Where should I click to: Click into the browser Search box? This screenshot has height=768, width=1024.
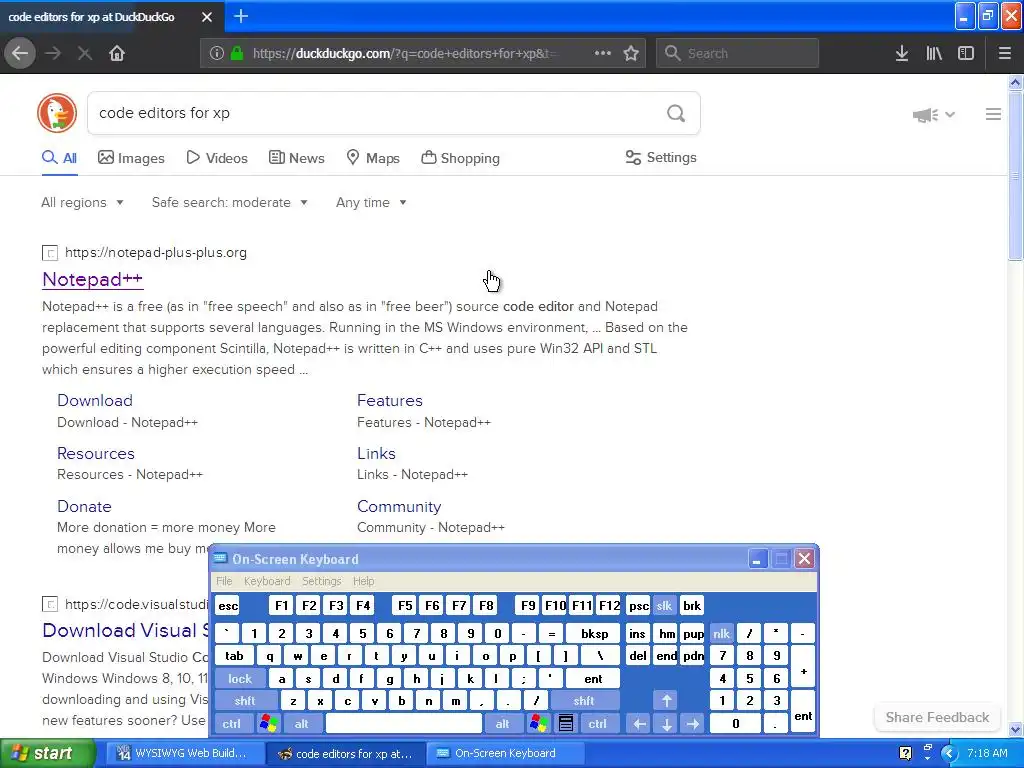click(x=737, y=53)
